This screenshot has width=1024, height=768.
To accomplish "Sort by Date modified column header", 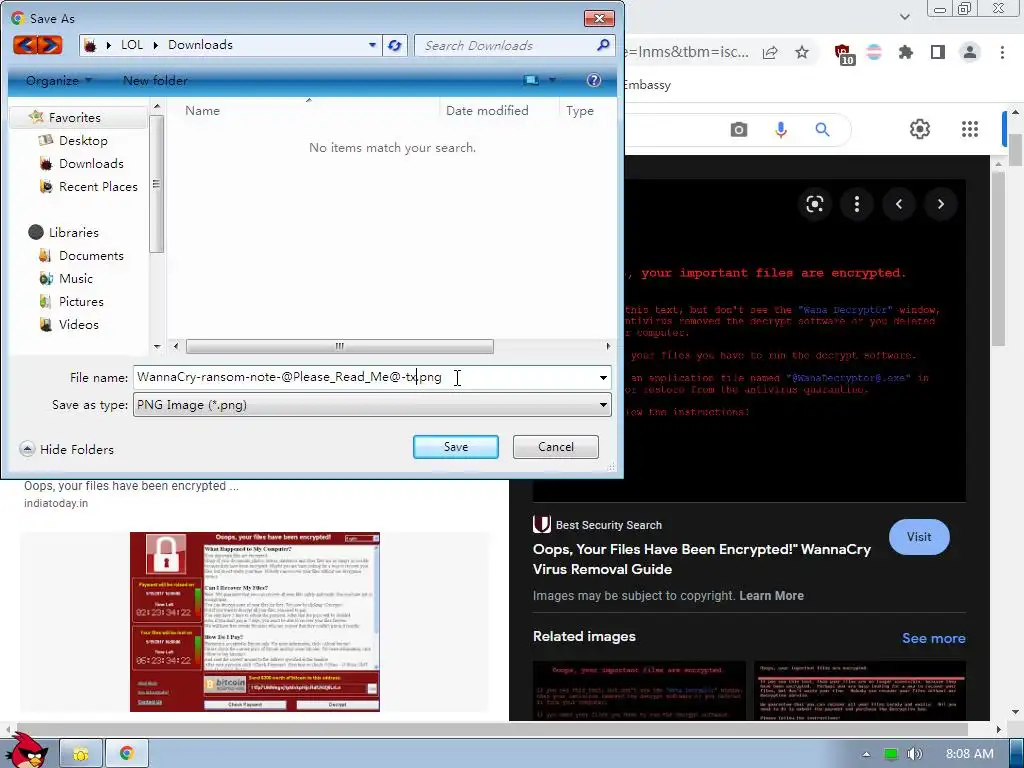I will pos(487,111).
